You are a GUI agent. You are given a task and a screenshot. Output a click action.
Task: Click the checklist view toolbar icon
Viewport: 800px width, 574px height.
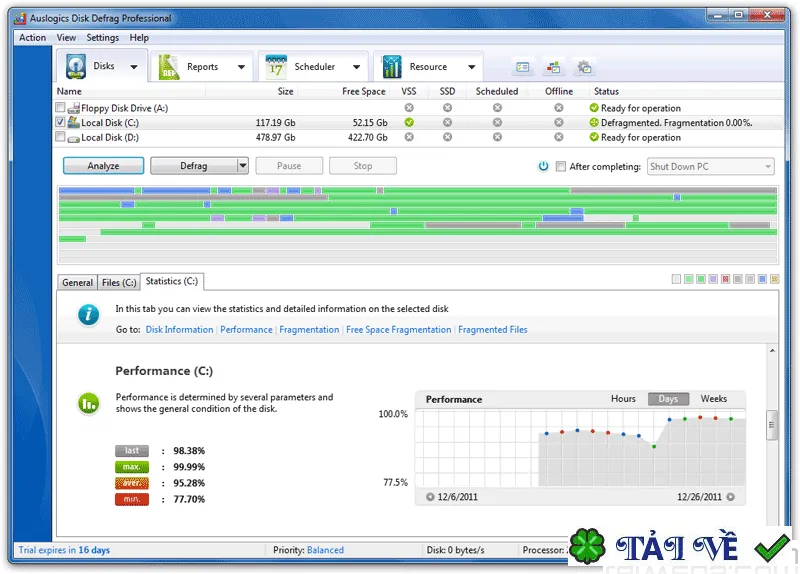point(522,67)
